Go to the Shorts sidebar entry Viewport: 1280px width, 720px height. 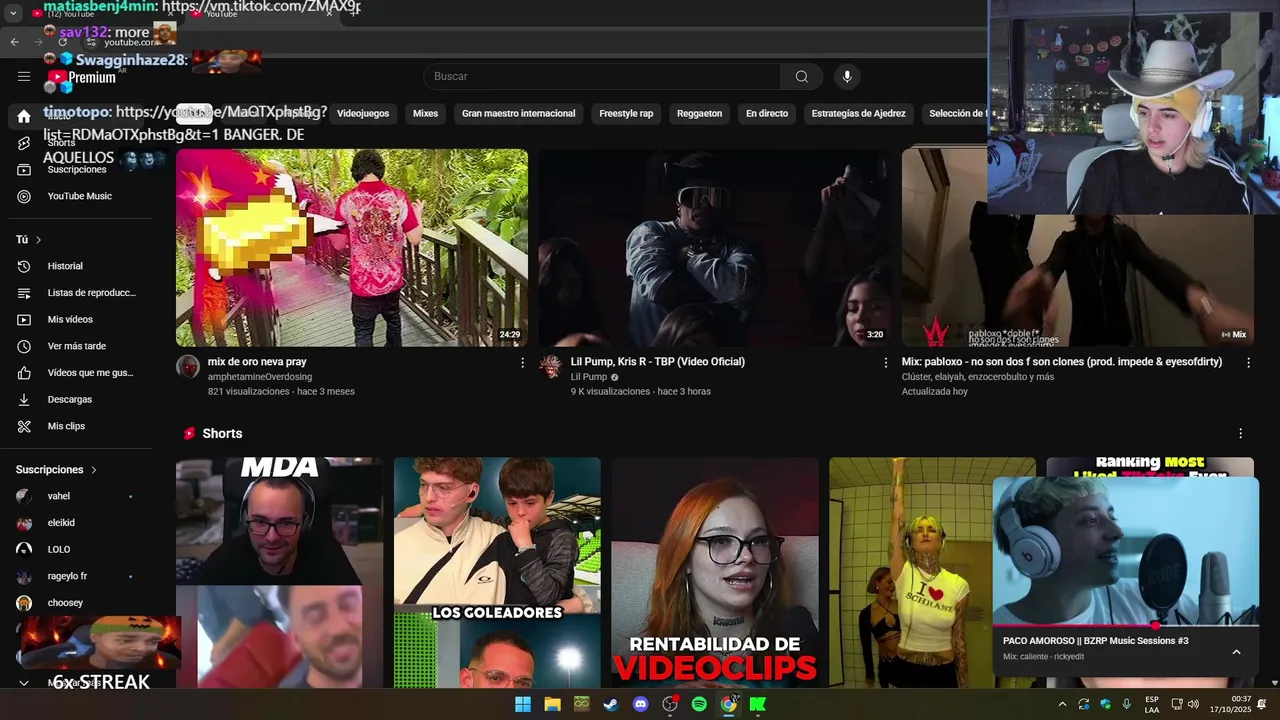click(61, 143)
